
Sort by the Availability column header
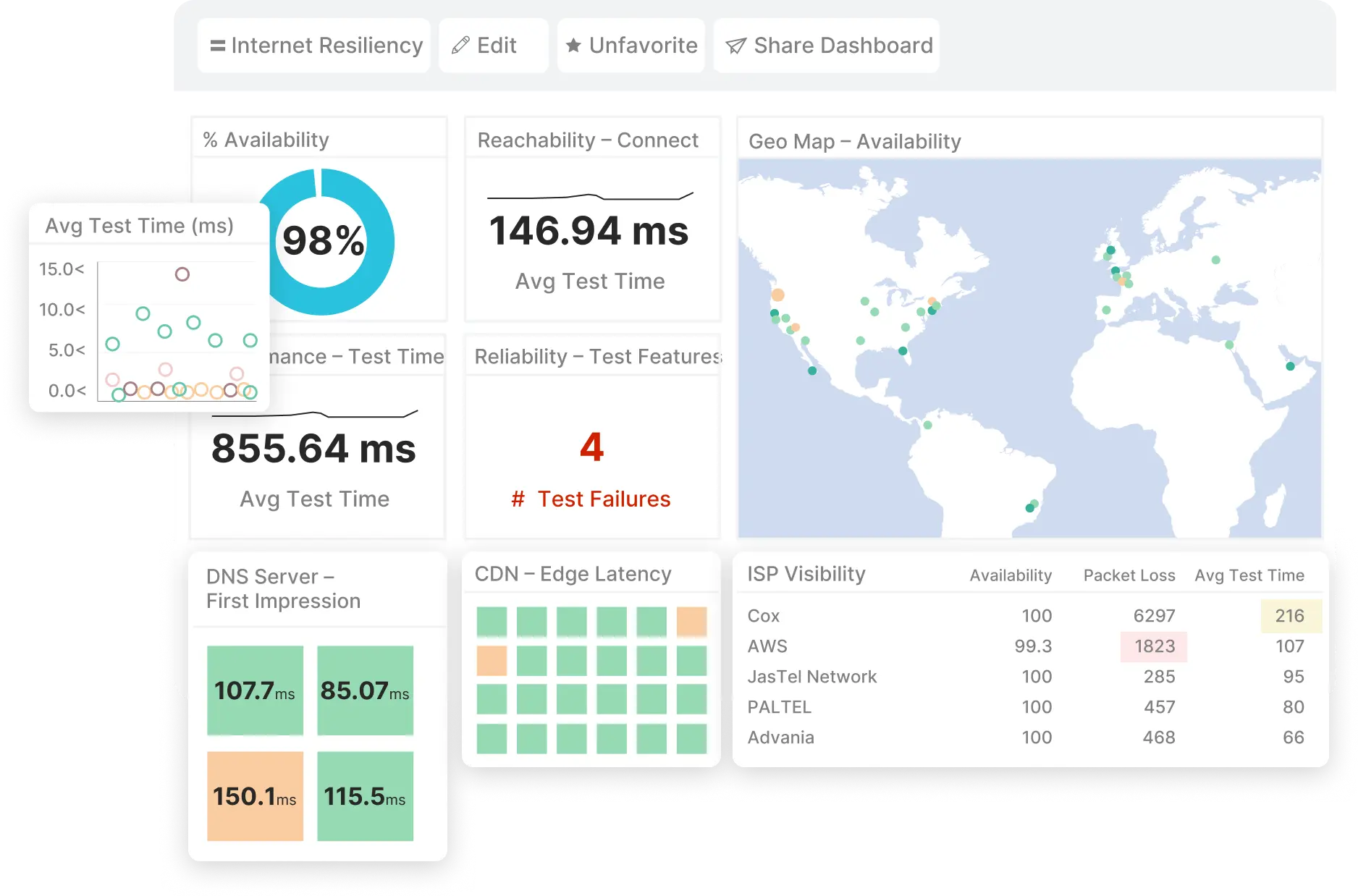[x=1011, y=575]
